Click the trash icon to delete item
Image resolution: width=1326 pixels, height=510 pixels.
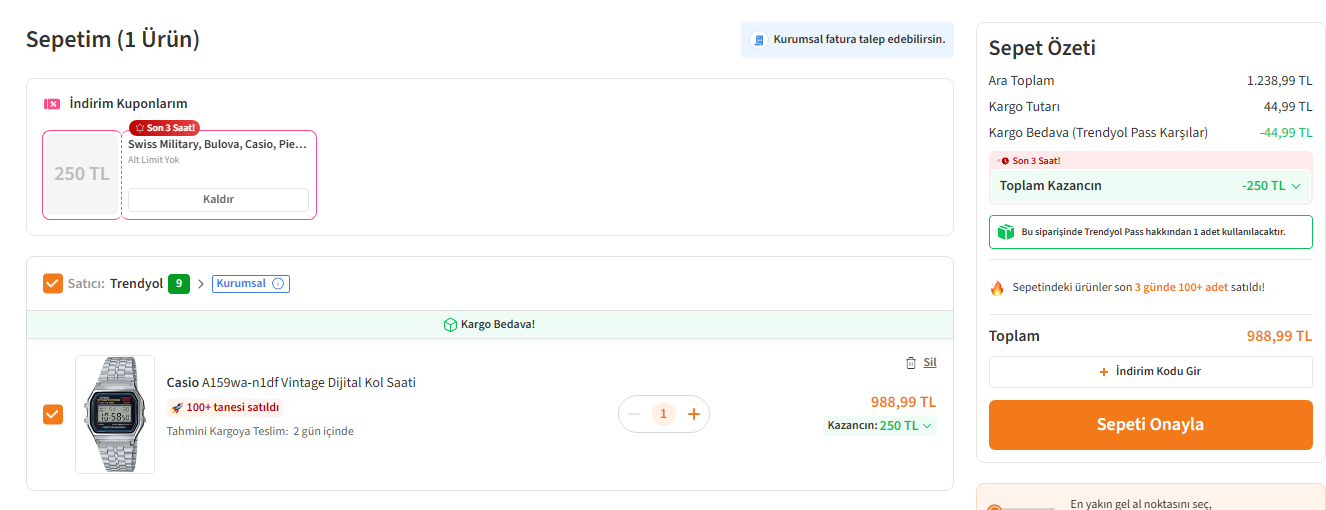(x=910, y=362)
